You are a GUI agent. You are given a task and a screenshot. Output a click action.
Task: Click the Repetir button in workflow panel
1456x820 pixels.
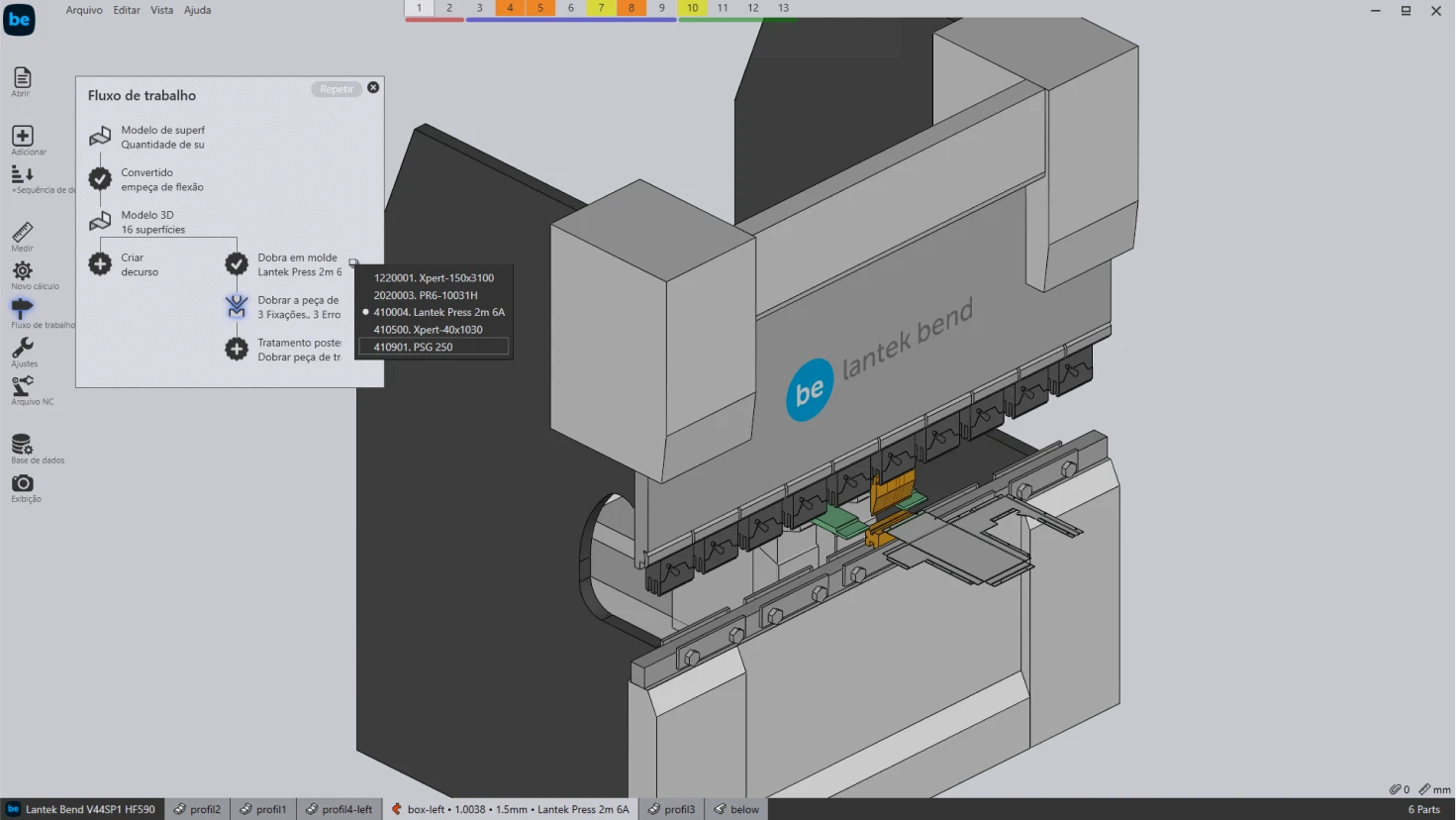pyautogui.click(x=337, y=89)
